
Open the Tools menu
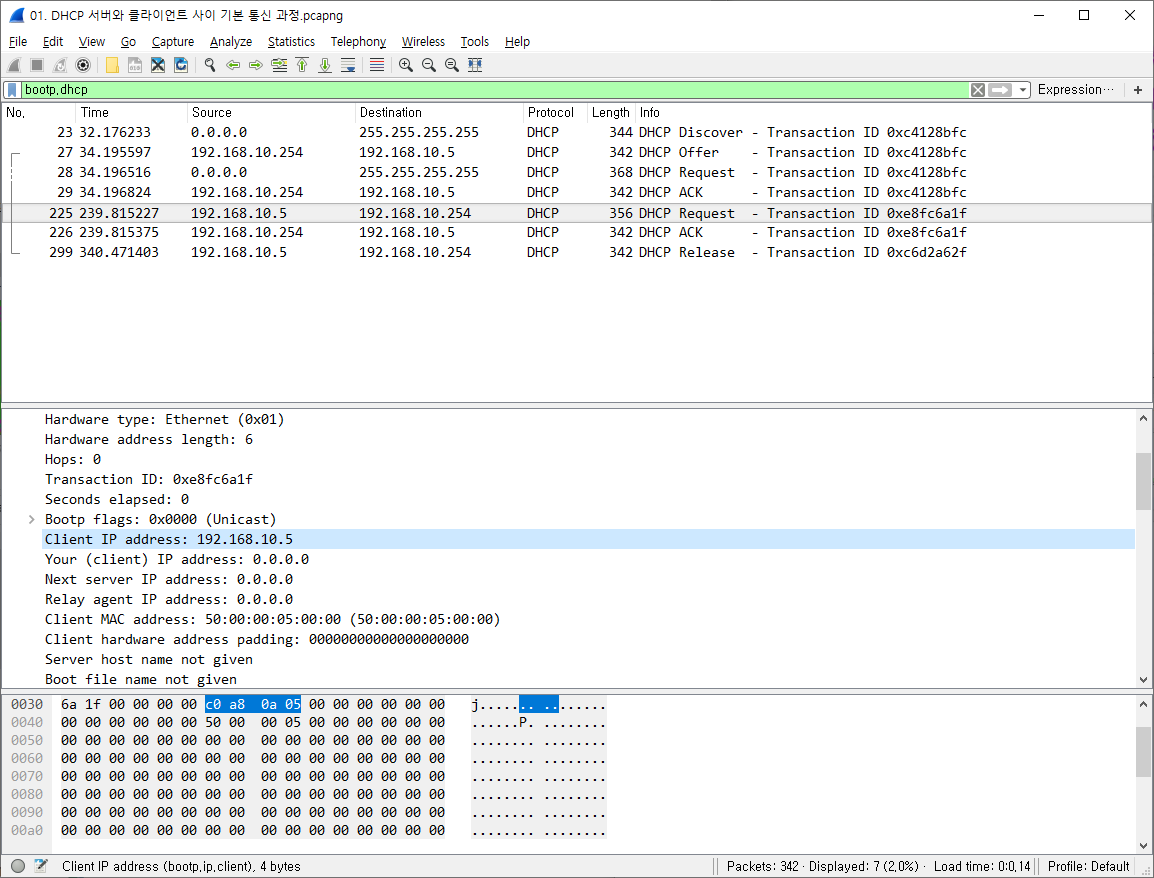(x=475, y=42)
